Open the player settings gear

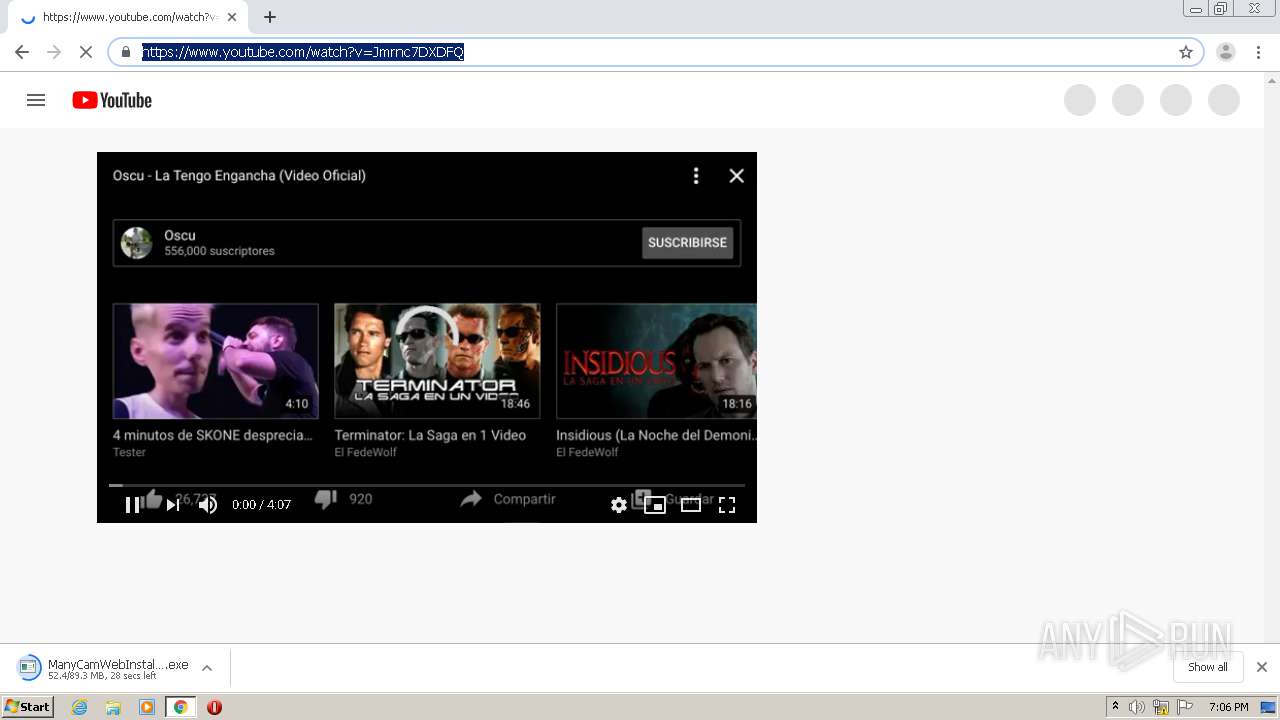click(619, 505)
